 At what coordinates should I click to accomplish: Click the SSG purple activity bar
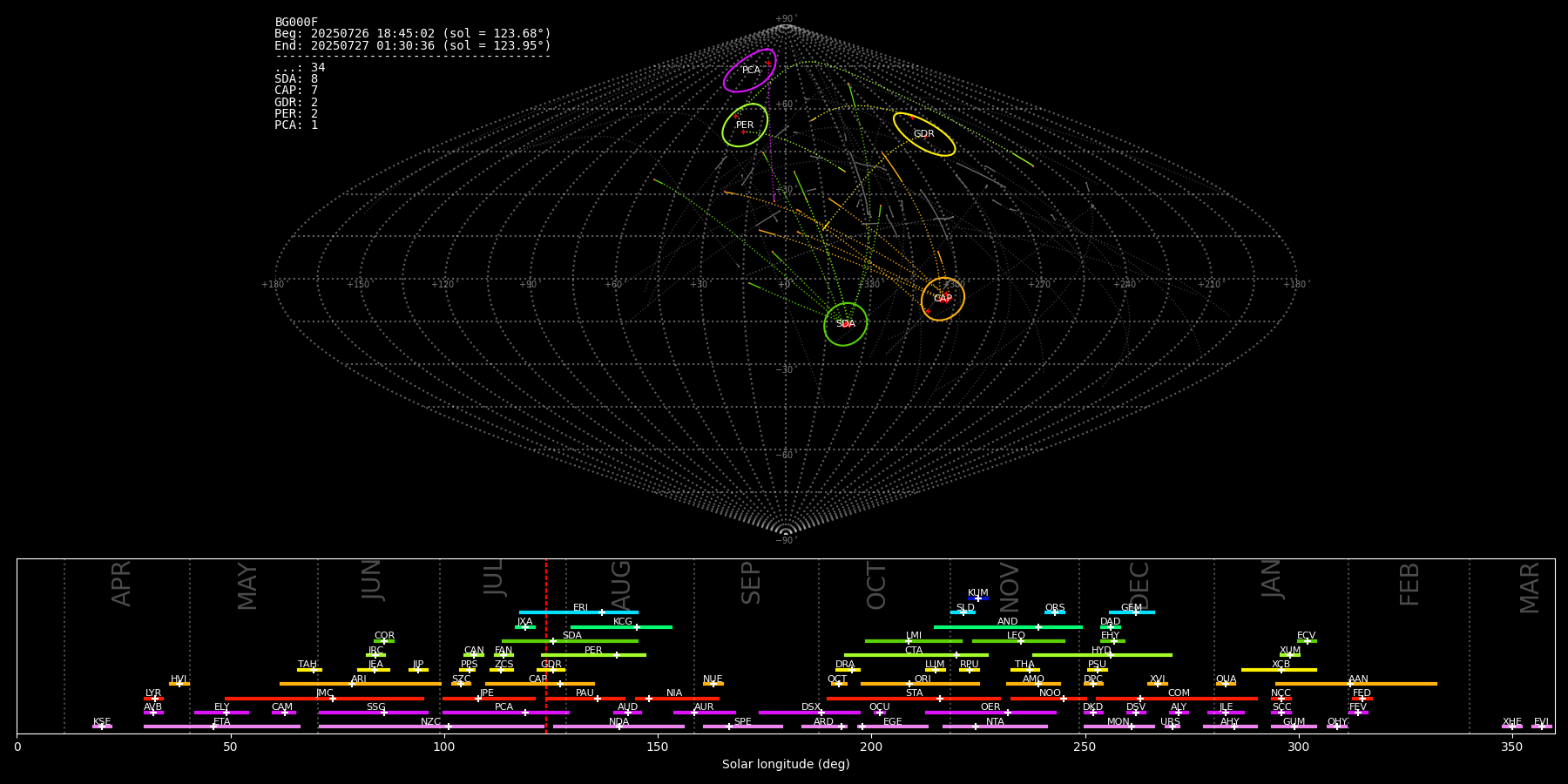[x=373, y=713]
